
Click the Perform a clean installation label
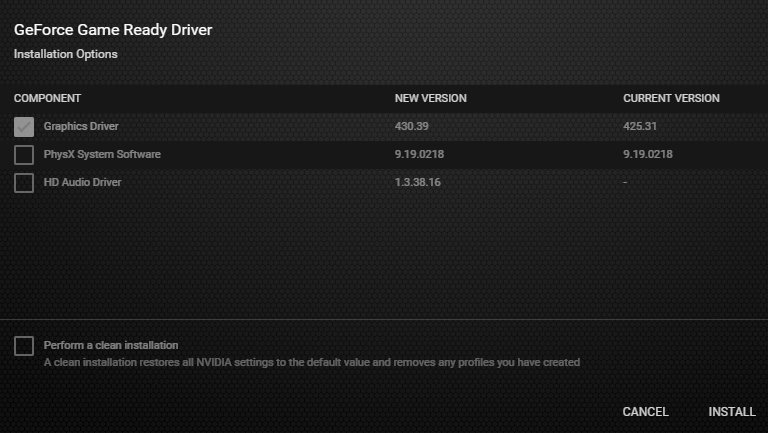click(111, 345)
